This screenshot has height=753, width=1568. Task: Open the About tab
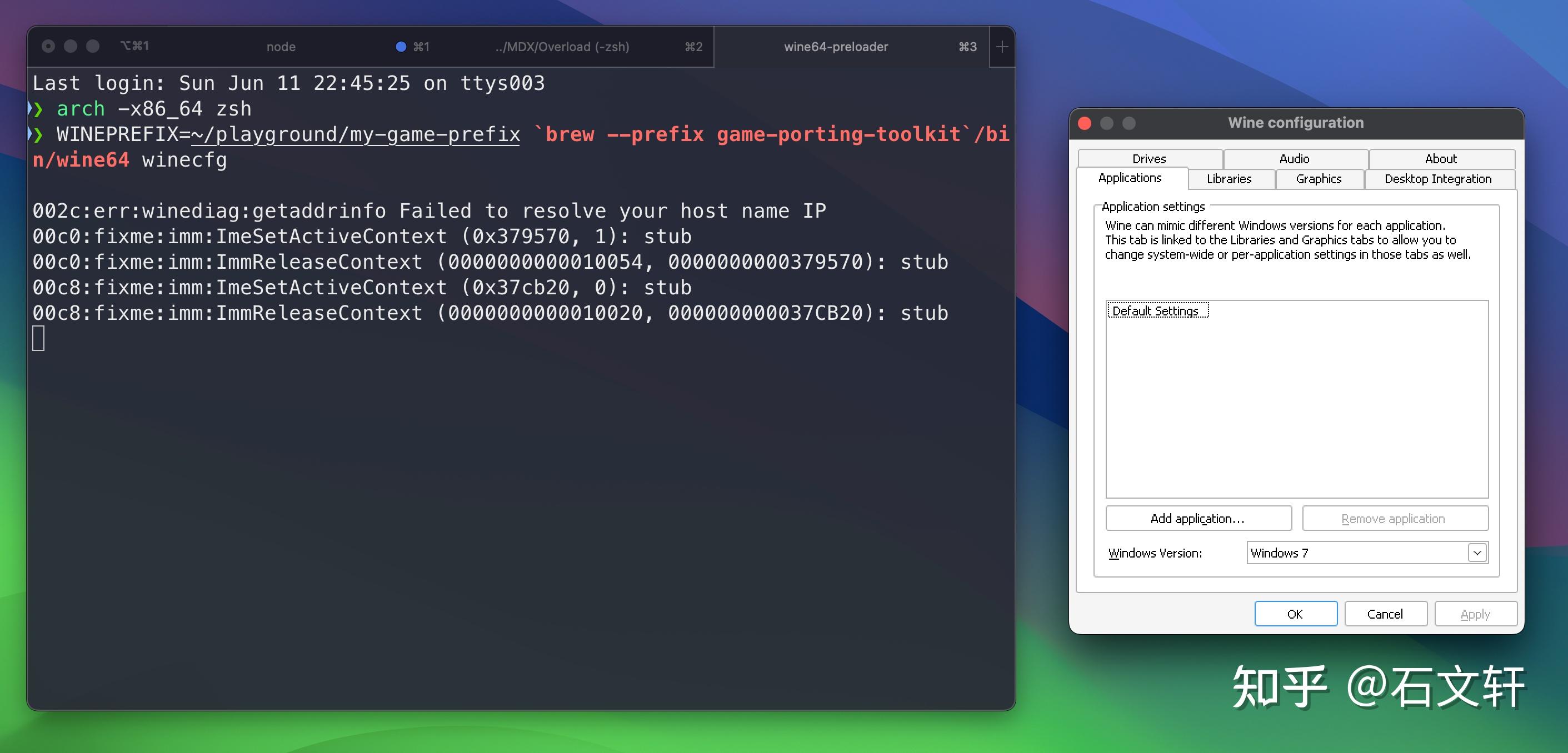click(1440, 159)
